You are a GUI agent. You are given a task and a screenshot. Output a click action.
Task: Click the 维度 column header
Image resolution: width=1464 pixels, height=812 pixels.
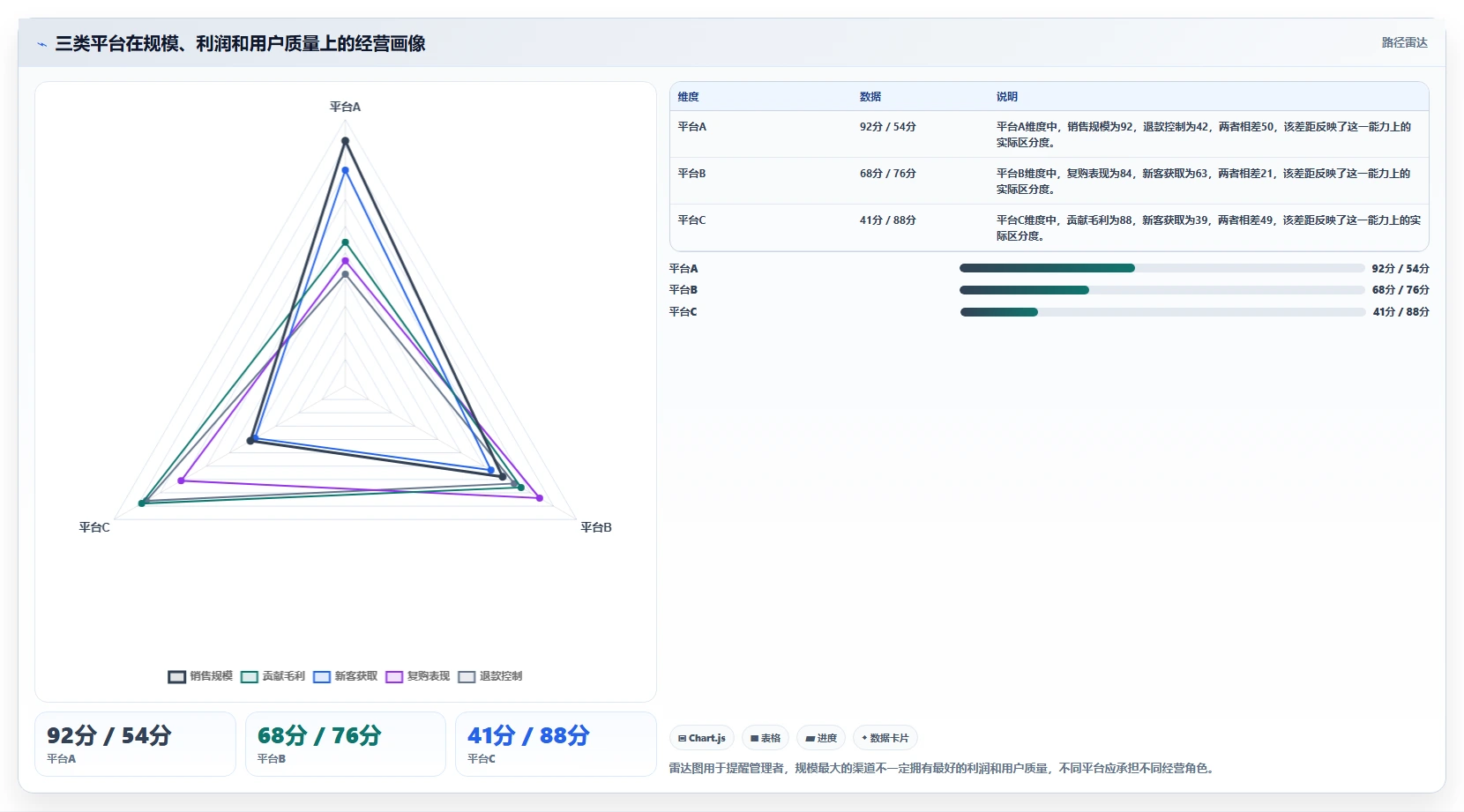click(x=688, y=97)
